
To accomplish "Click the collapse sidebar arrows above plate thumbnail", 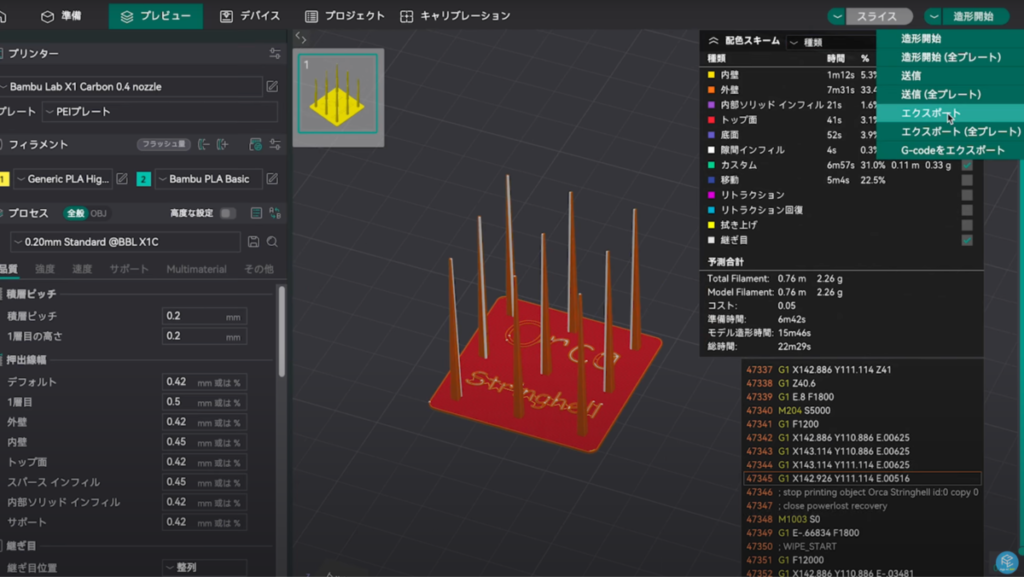I will tap(301, 38).
